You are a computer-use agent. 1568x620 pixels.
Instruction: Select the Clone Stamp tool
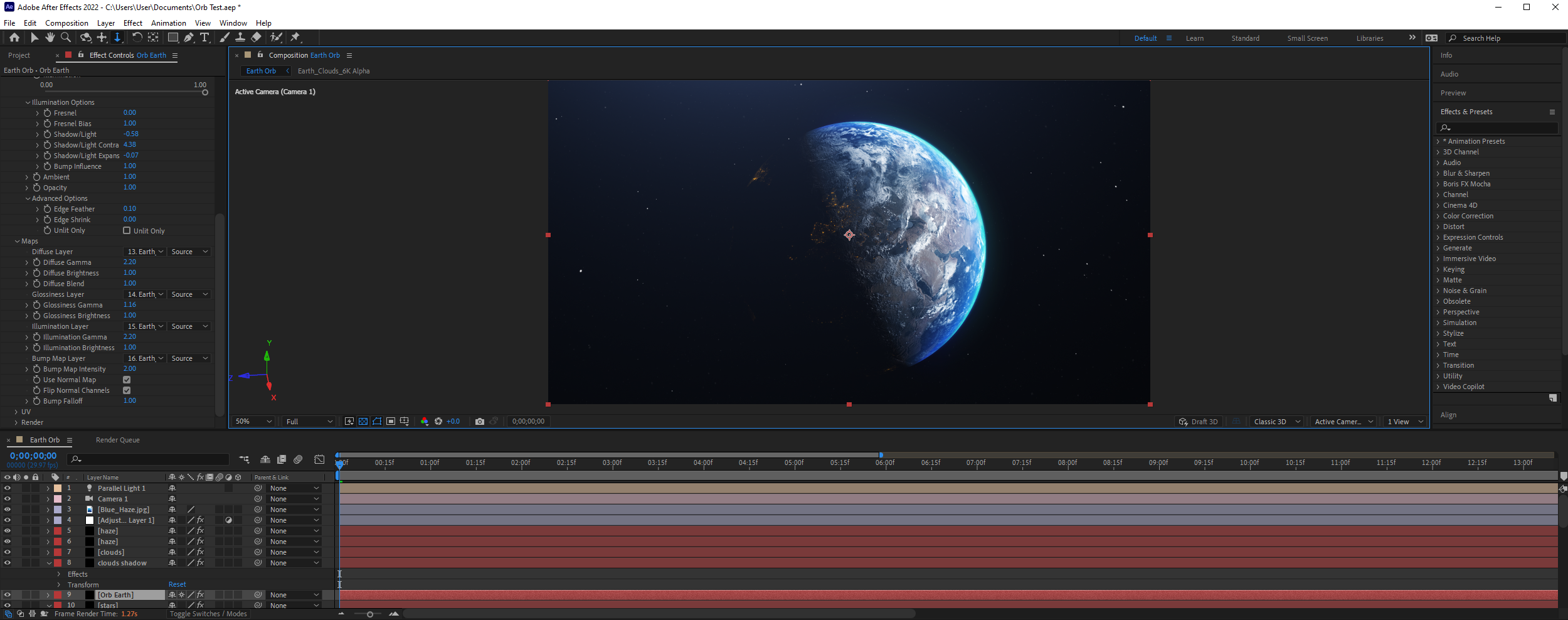241,38
